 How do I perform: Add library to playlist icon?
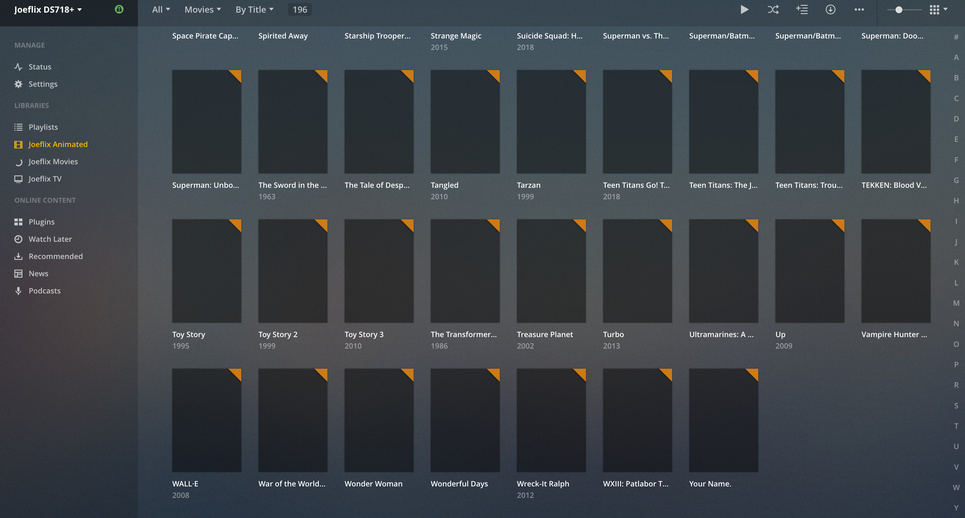(801, 9)
